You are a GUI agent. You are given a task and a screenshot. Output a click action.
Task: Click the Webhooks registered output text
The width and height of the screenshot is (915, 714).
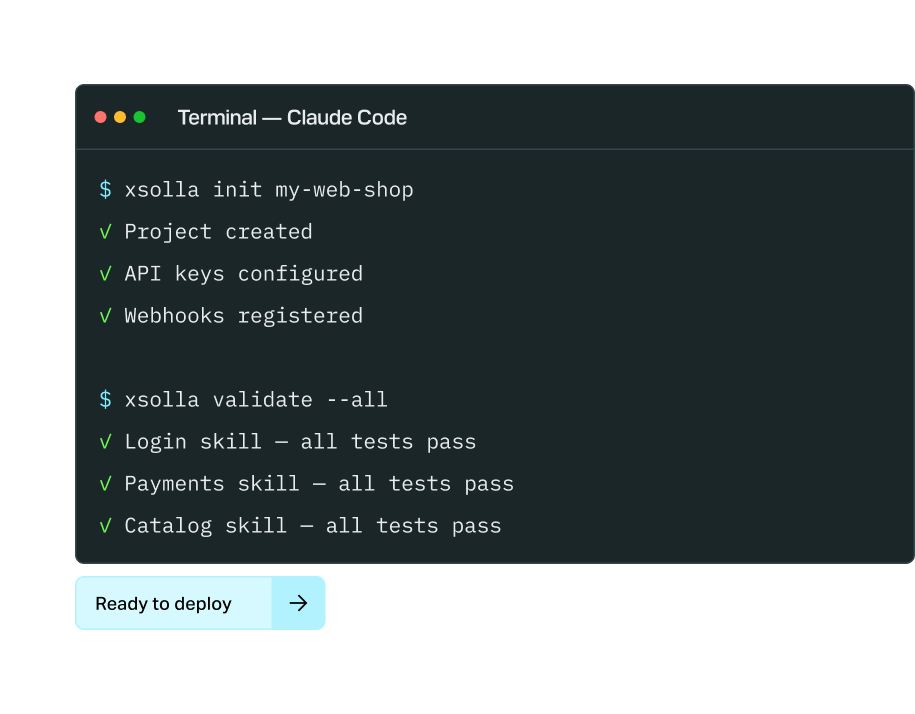[x=244, y=316]
